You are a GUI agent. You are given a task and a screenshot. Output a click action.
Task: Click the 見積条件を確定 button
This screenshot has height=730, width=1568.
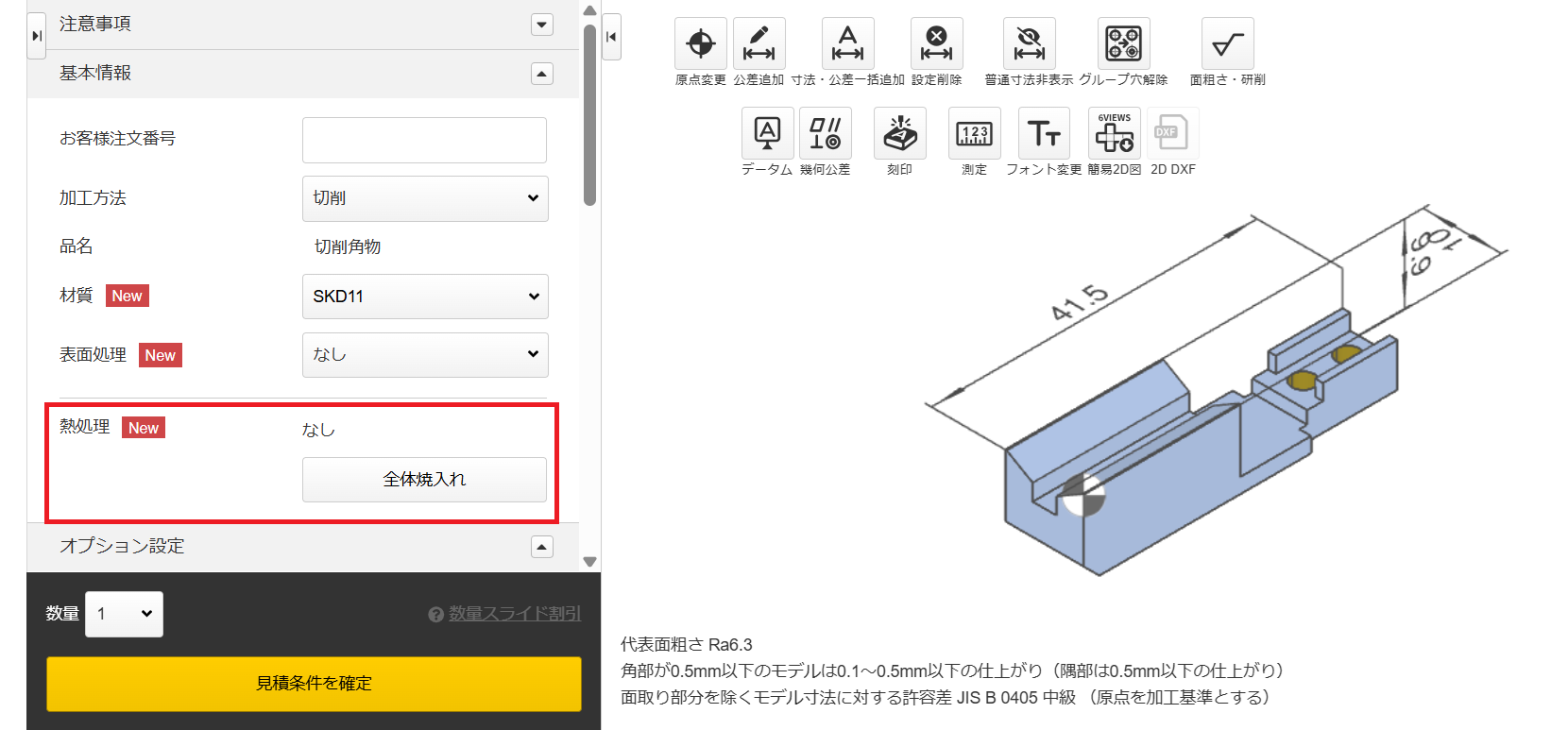[x=314, y=684]
